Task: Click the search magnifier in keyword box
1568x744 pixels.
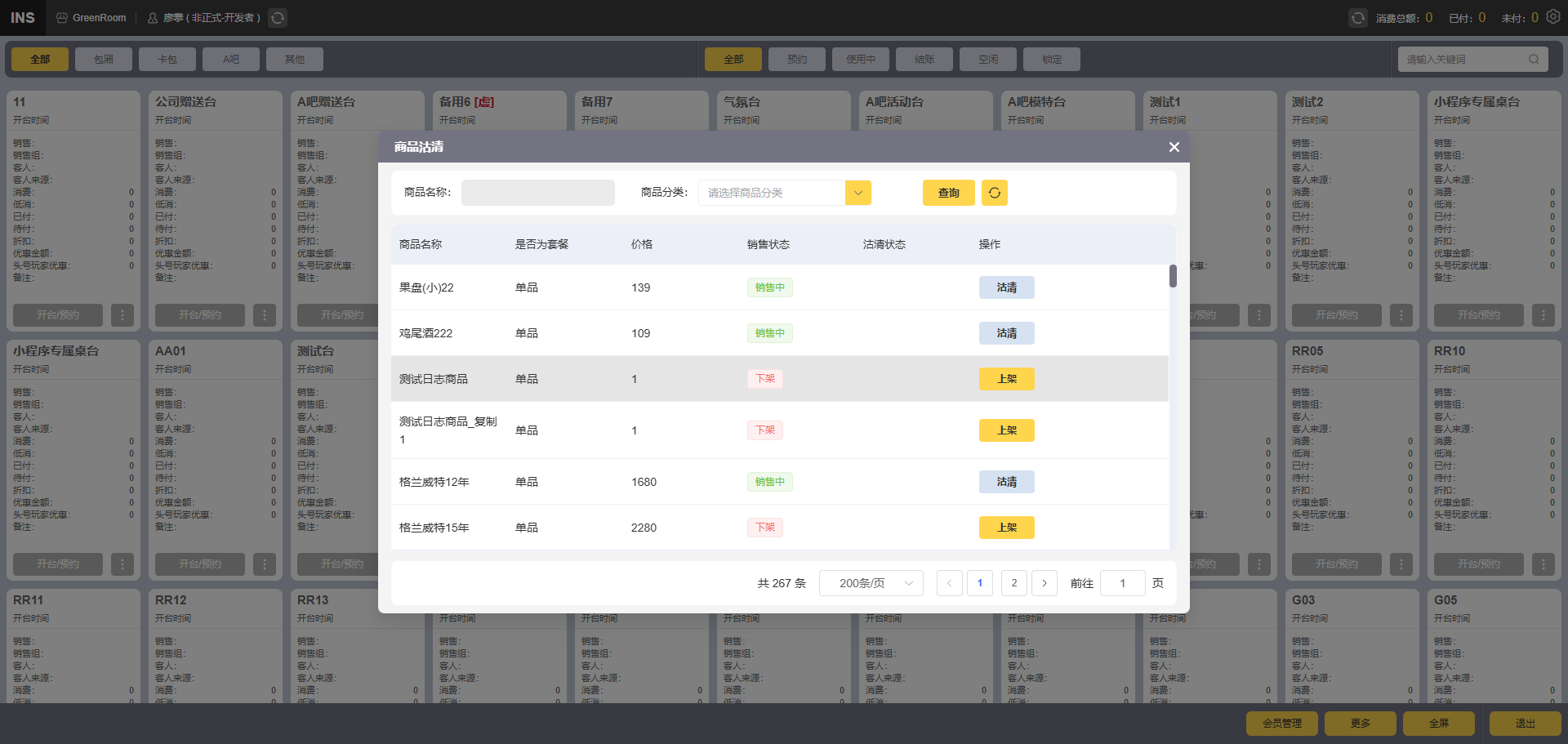Action: 1534,59
